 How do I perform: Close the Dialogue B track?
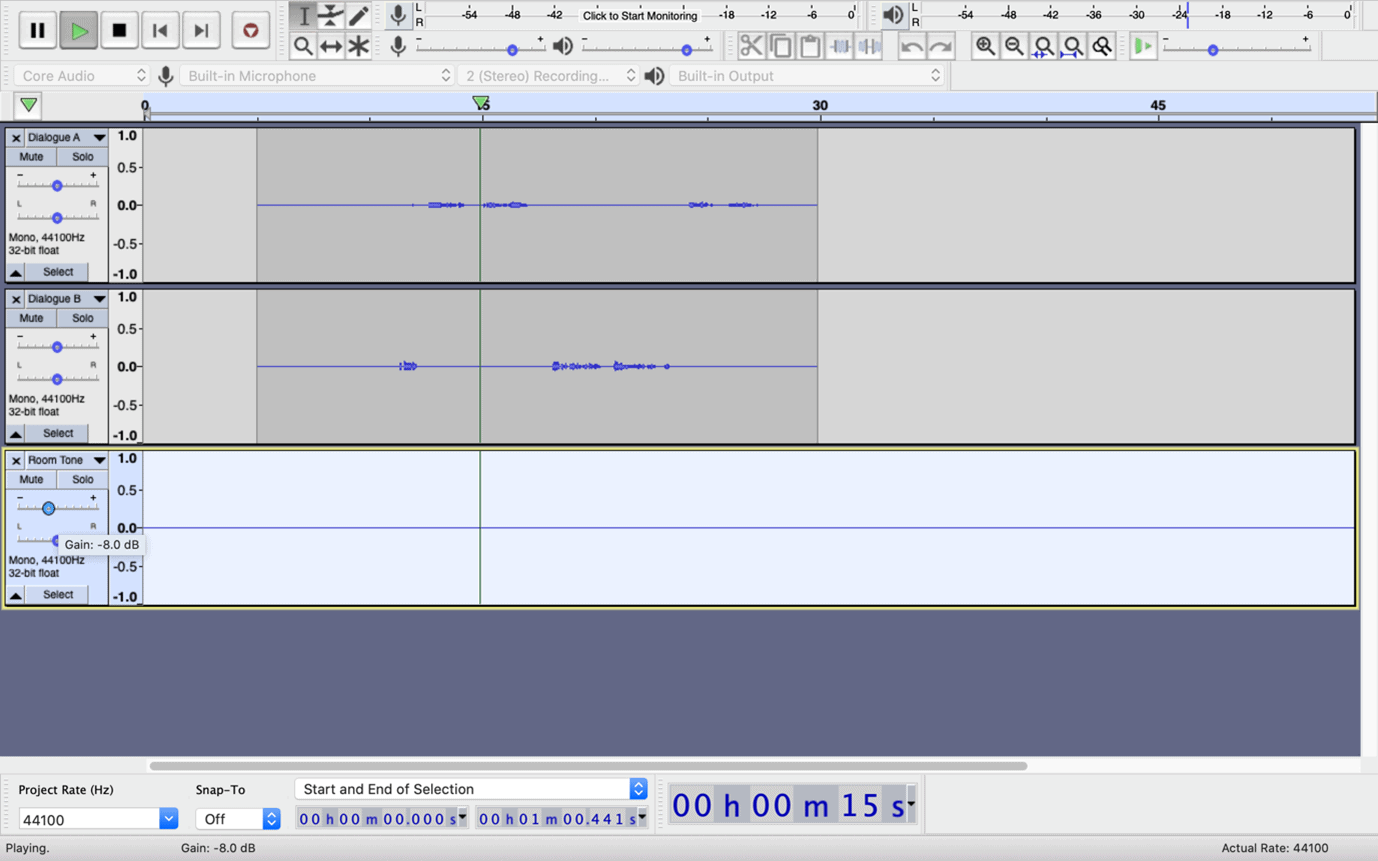pos(16,299)
